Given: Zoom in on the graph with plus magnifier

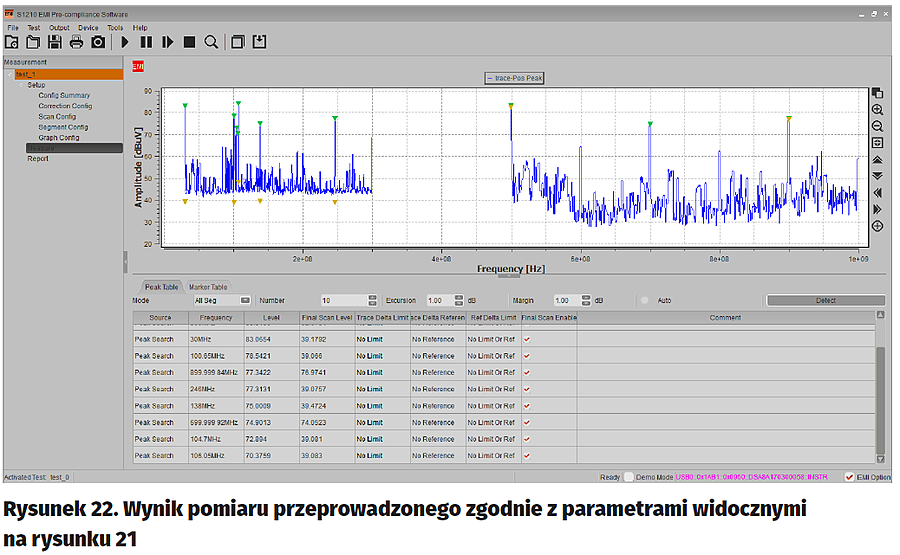Looking at the screenshot, I should point(877,109).
